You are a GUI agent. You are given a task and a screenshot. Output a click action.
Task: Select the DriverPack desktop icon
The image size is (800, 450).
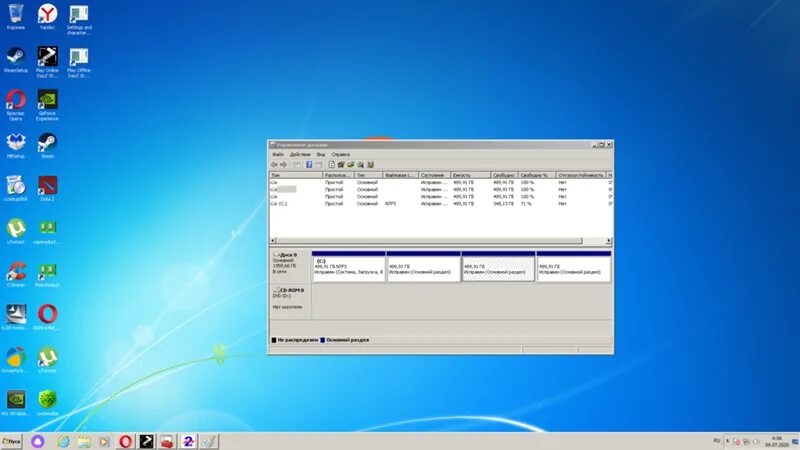click(16, 360)
